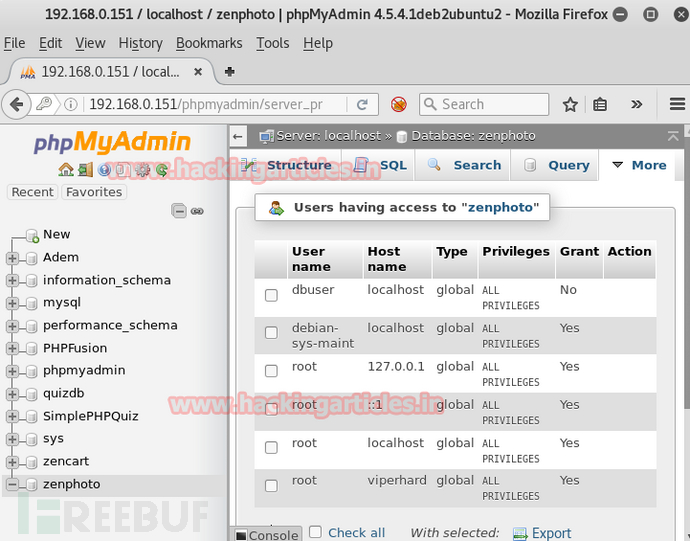Tick the checkbox for debian-sys-maint user
This screenshot has width=690, height=541.
pos(271,333)
